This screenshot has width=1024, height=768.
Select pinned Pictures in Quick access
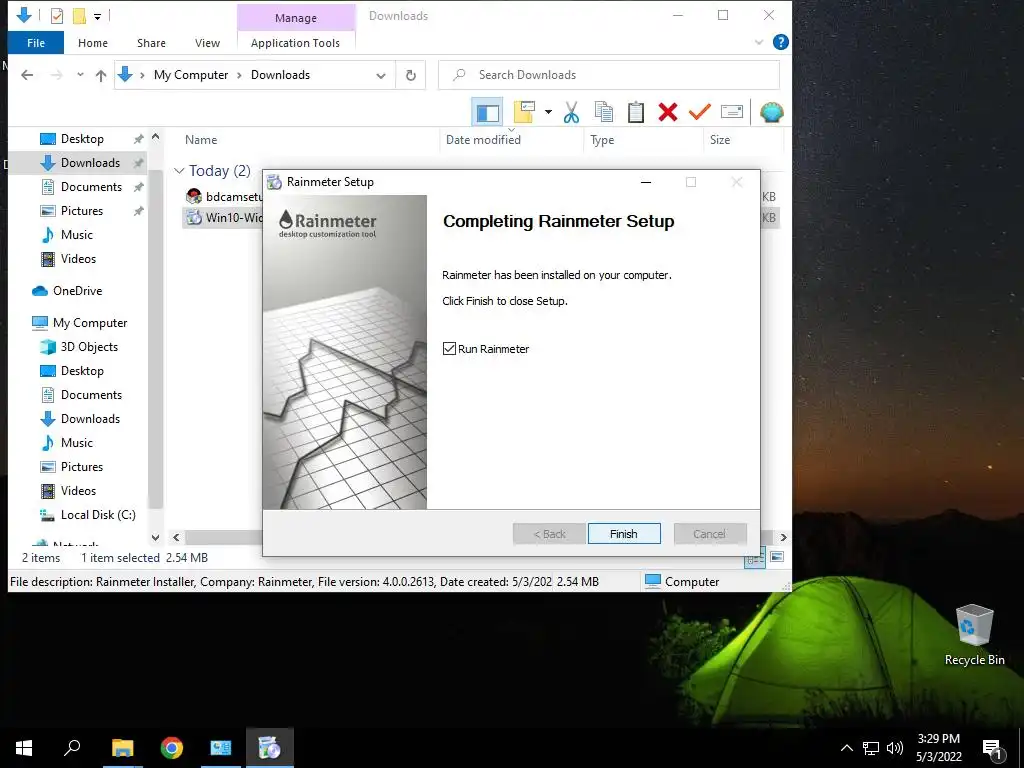[82, 211]
